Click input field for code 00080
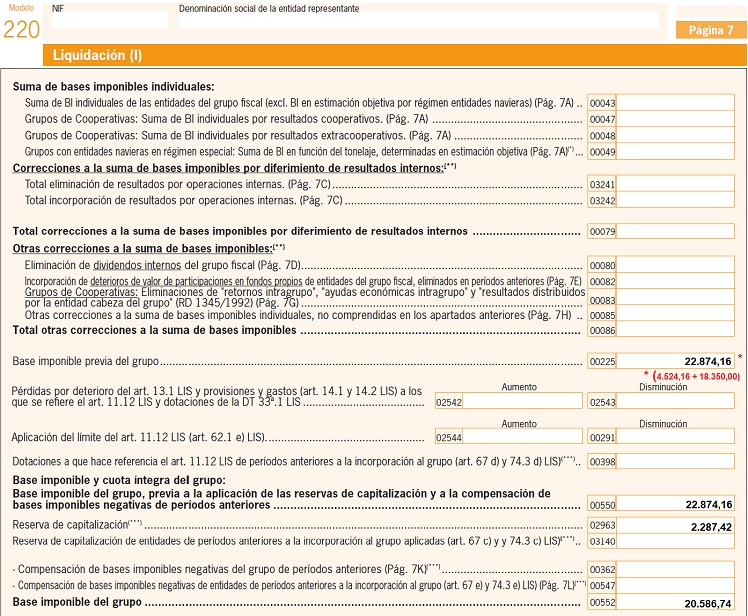This screenshot has width=748, height=616. click(x=675, y=265)
